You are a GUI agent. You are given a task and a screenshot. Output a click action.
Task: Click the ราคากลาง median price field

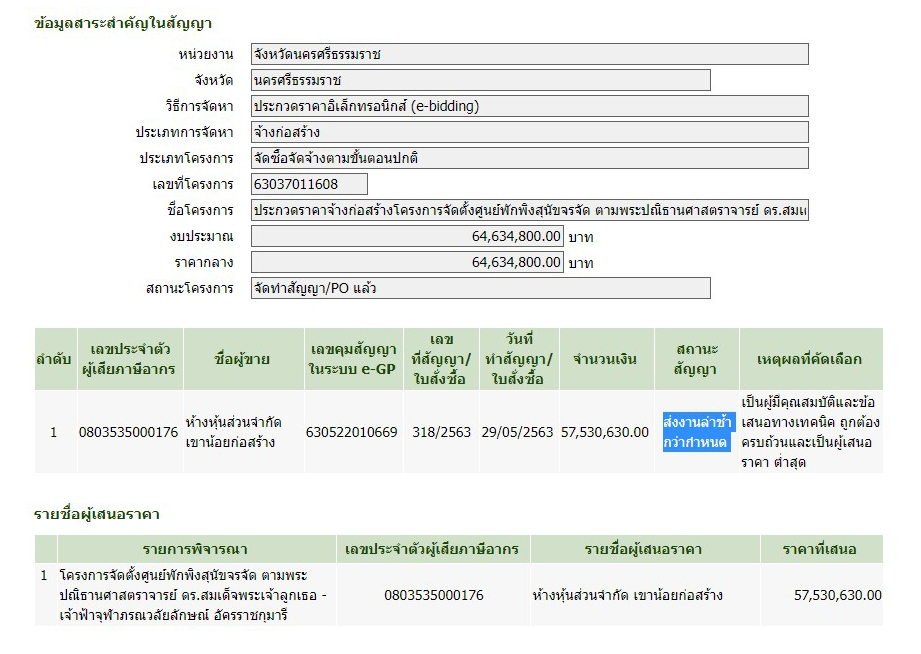click(407, 262)
